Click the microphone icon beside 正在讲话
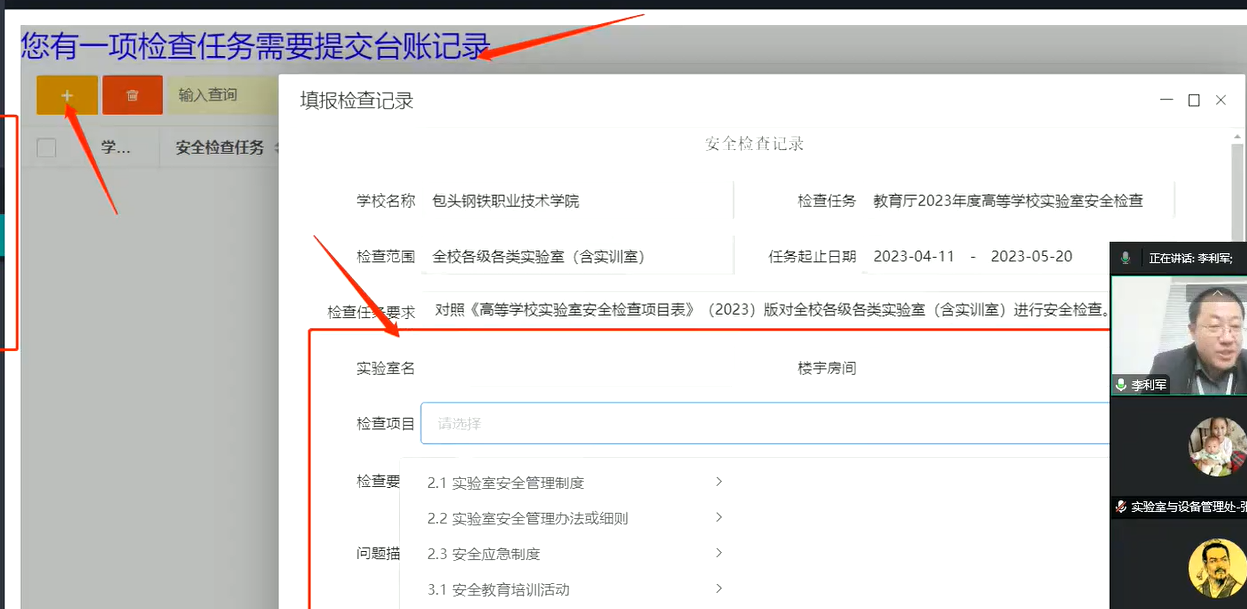The image size is (1247, 609). click(x=1125, y=258)
